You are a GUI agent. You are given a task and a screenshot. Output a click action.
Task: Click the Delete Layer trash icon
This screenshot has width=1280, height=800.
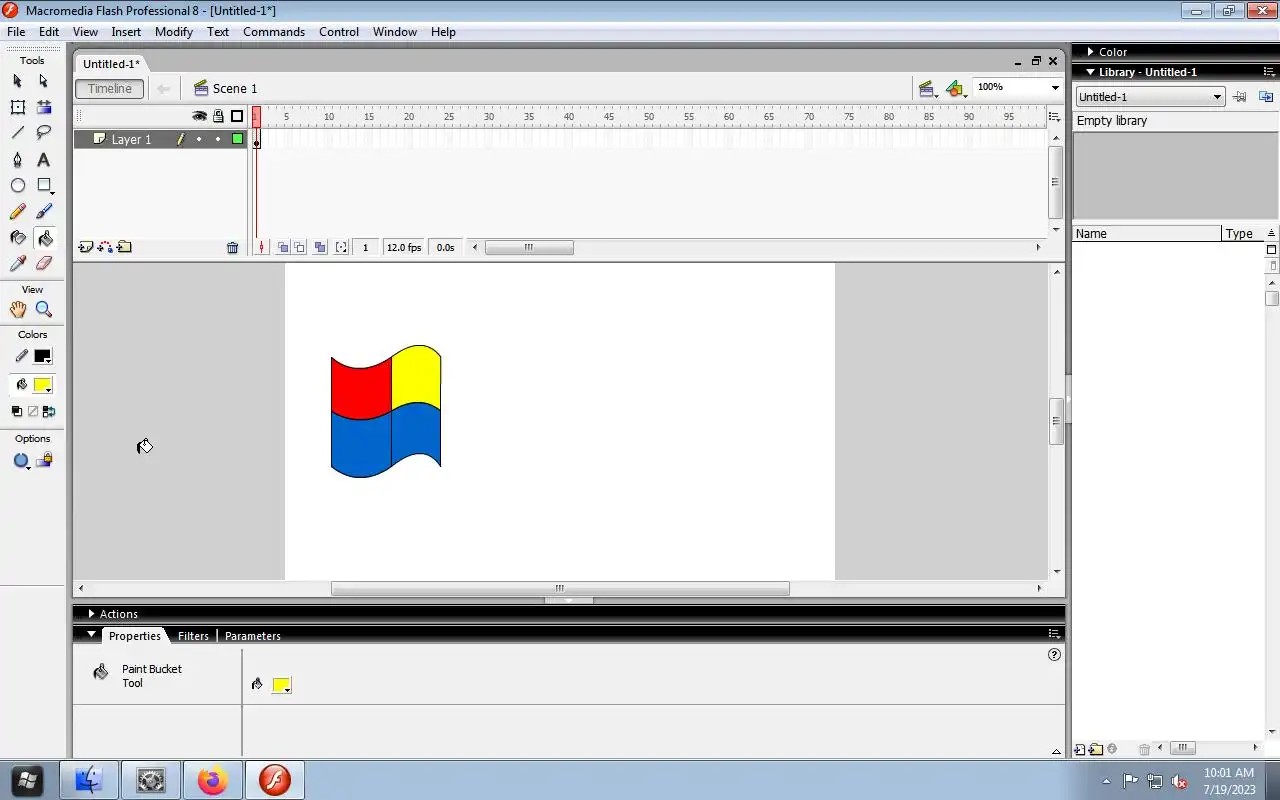coord(232,248)
